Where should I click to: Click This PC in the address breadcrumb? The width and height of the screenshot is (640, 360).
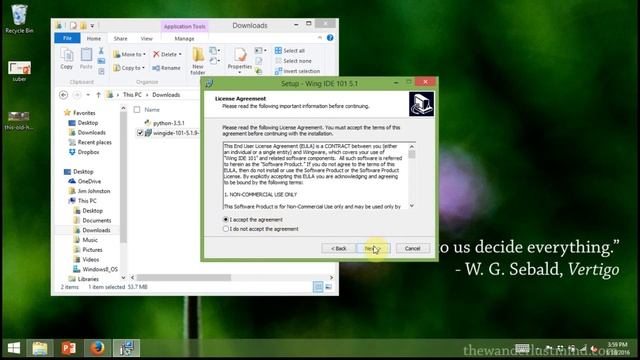[x=132, y=95]
